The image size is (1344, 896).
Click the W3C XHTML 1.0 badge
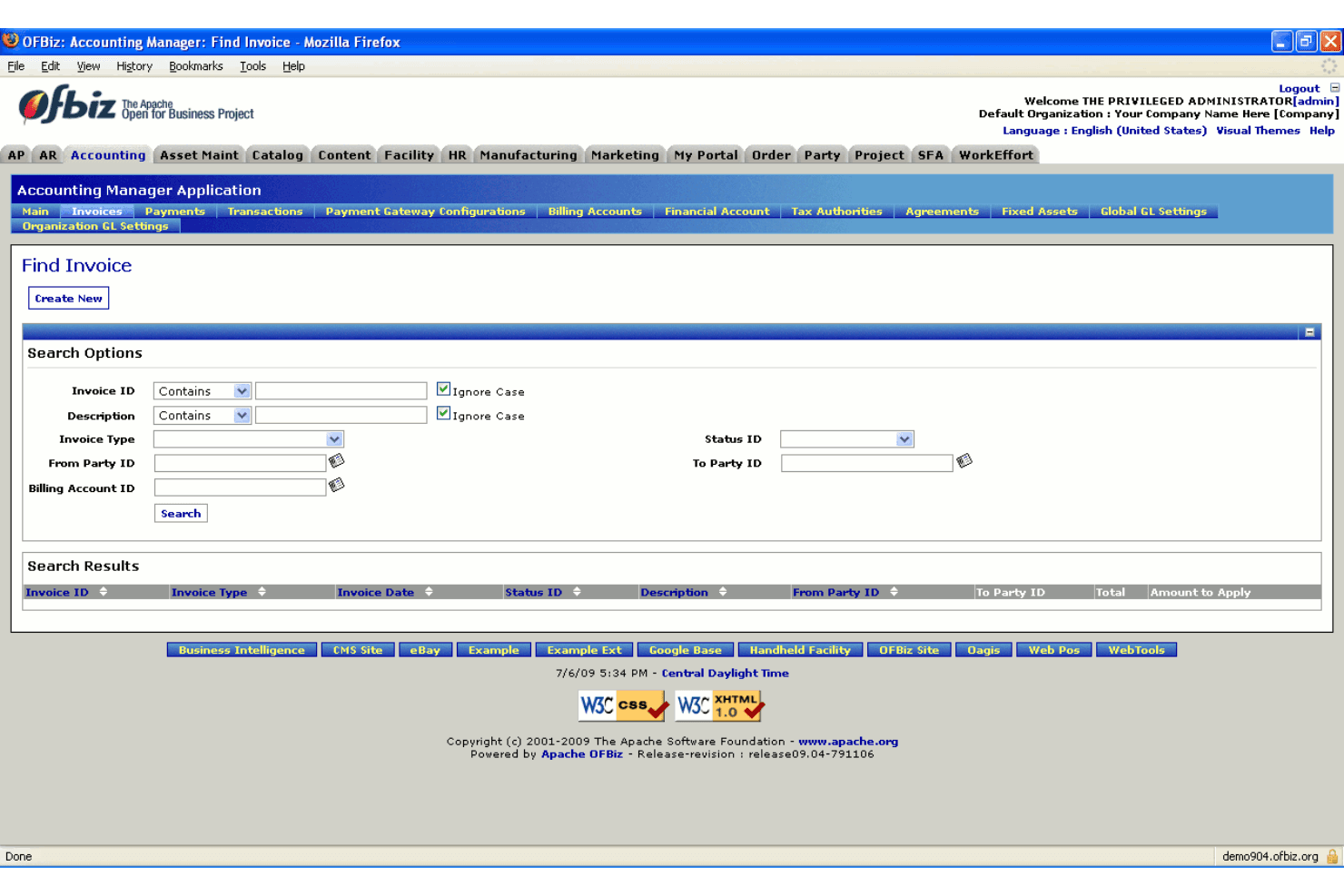point(719,705)
